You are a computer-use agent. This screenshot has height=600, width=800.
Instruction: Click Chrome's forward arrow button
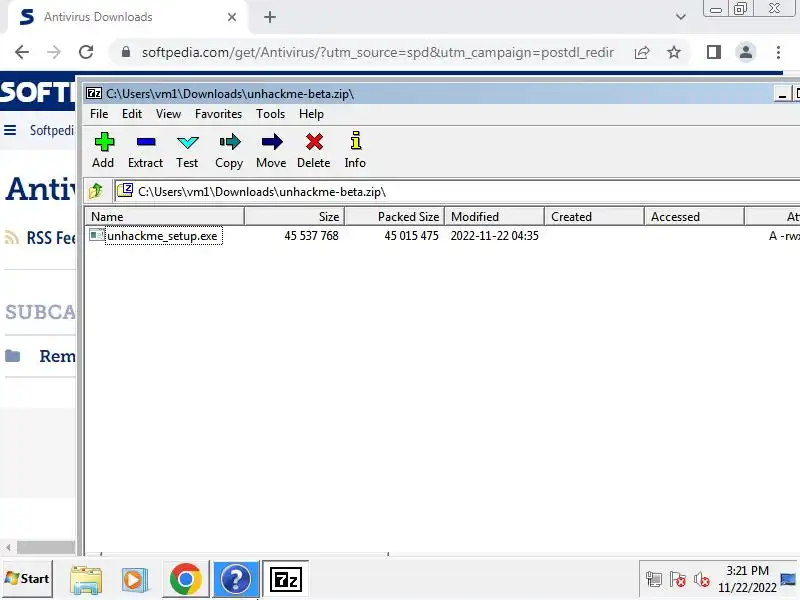click(54, 52)
